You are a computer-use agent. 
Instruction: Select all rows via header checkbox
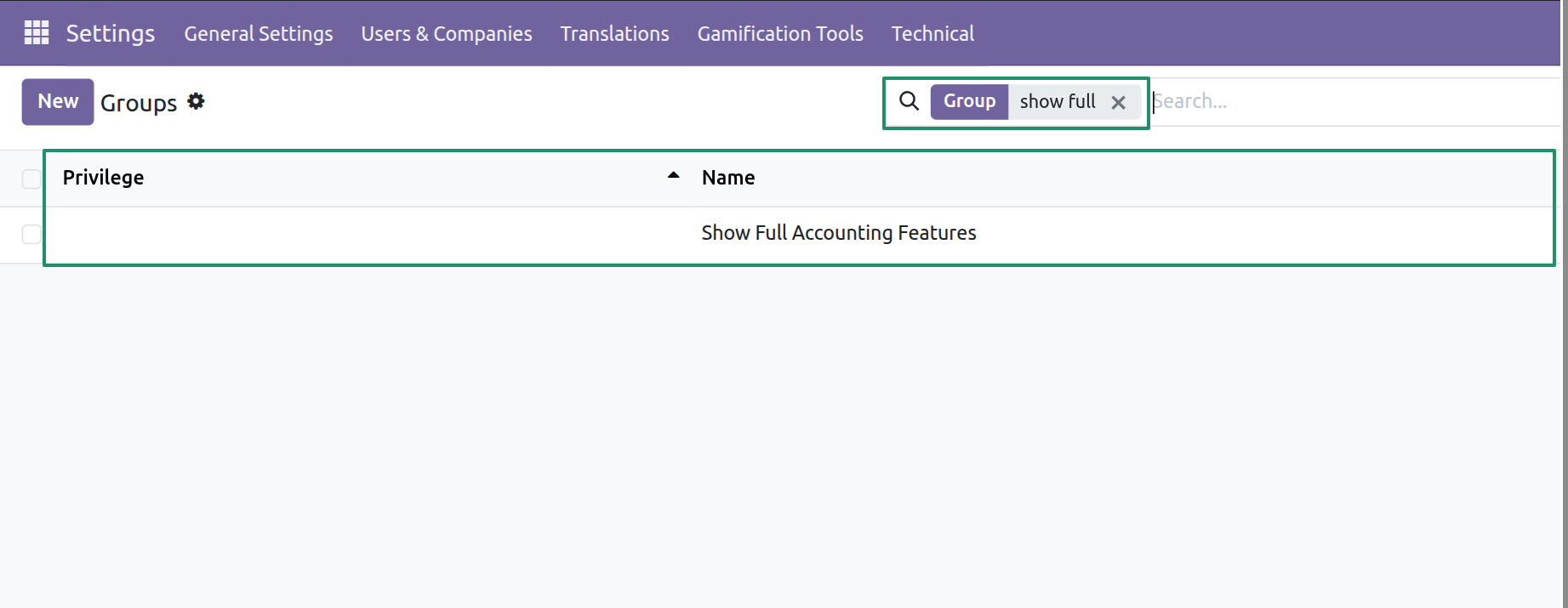click(x=31, y=179)
